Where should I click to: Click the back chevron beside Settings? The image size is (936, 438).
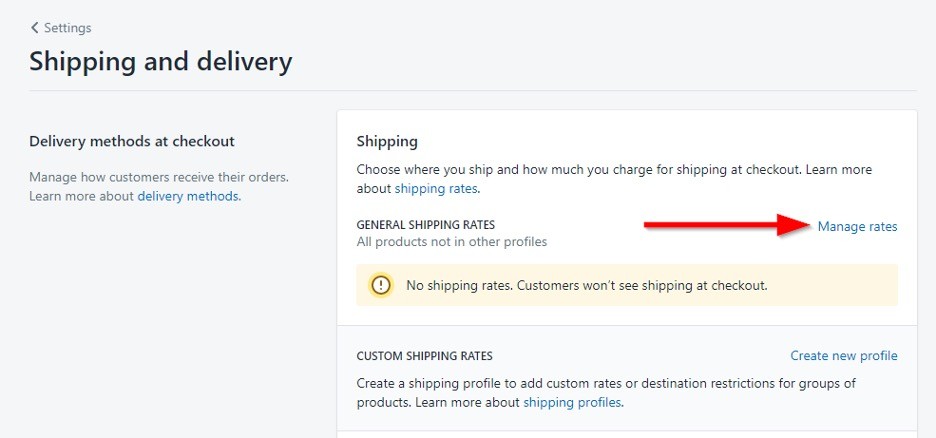(x=35, y=28)
